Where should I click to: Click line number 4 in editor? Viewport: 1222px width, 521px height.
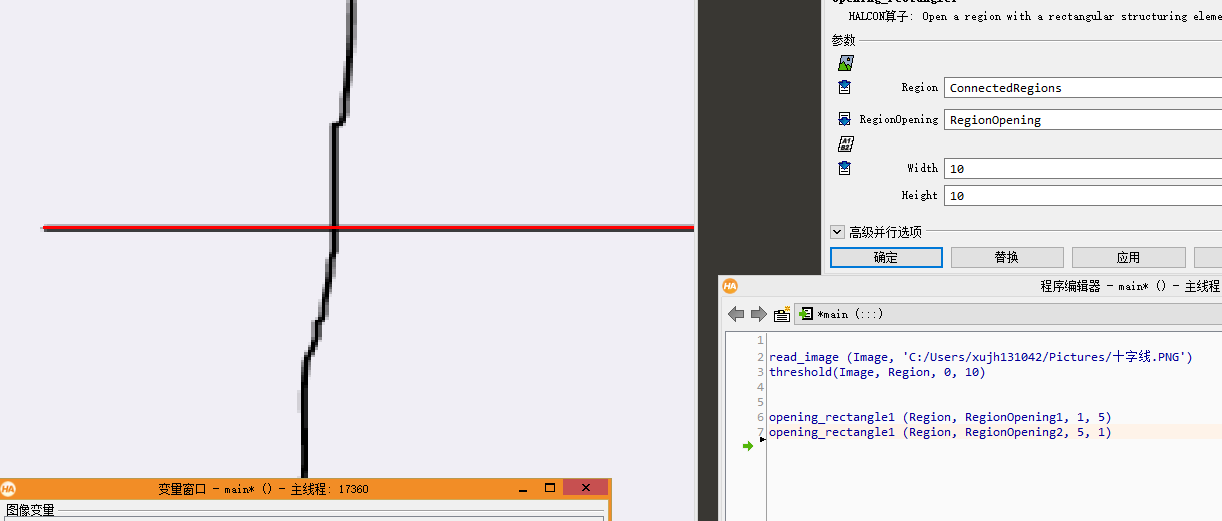760,387
